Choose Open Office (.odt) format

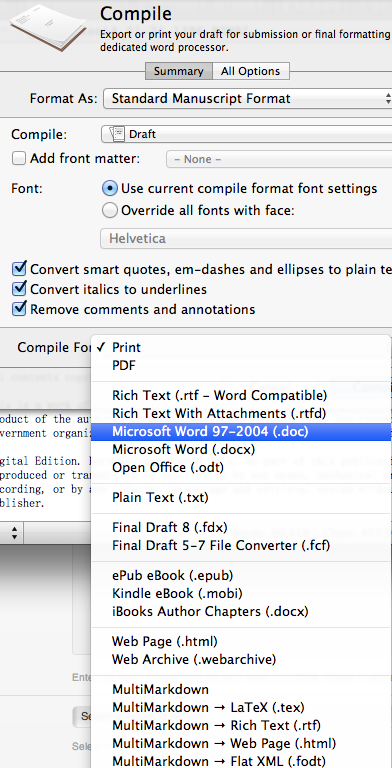(241, 468)
